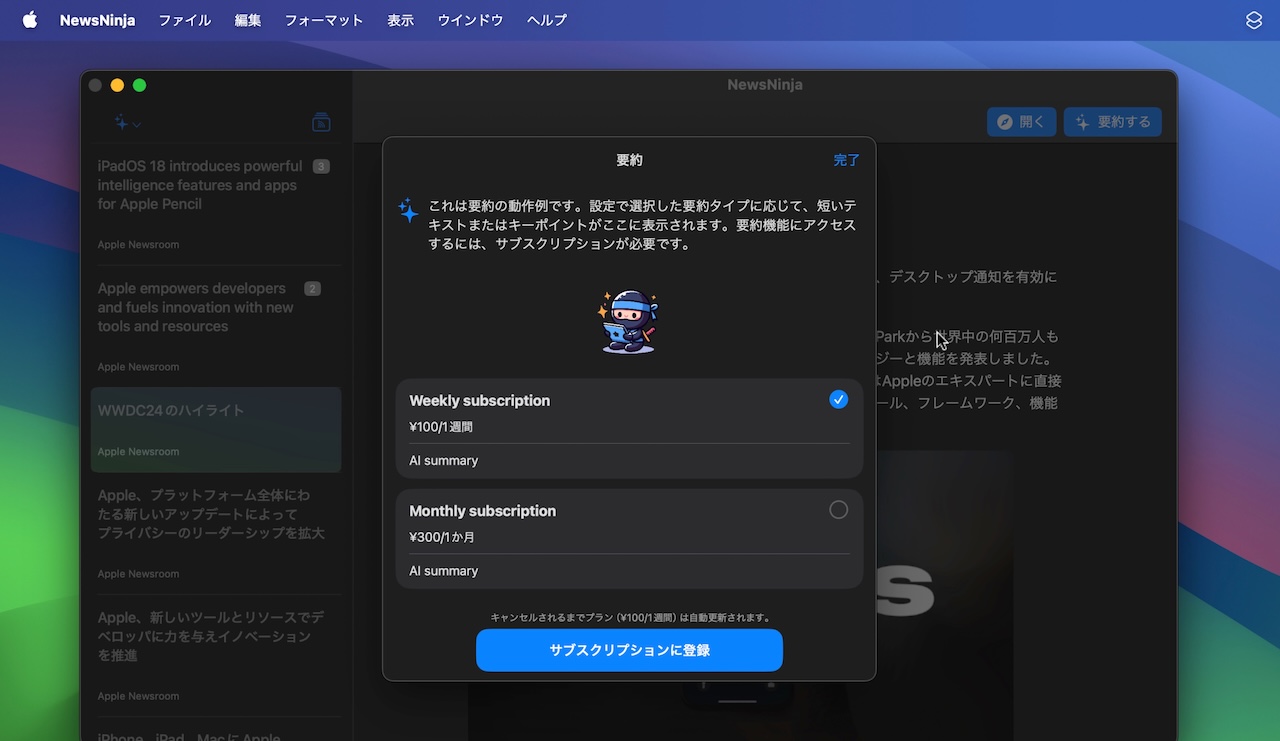The height and width of the screenshot is (741, 1280).
Task: Open the フォーマット menu
Action: click(324, 20)
